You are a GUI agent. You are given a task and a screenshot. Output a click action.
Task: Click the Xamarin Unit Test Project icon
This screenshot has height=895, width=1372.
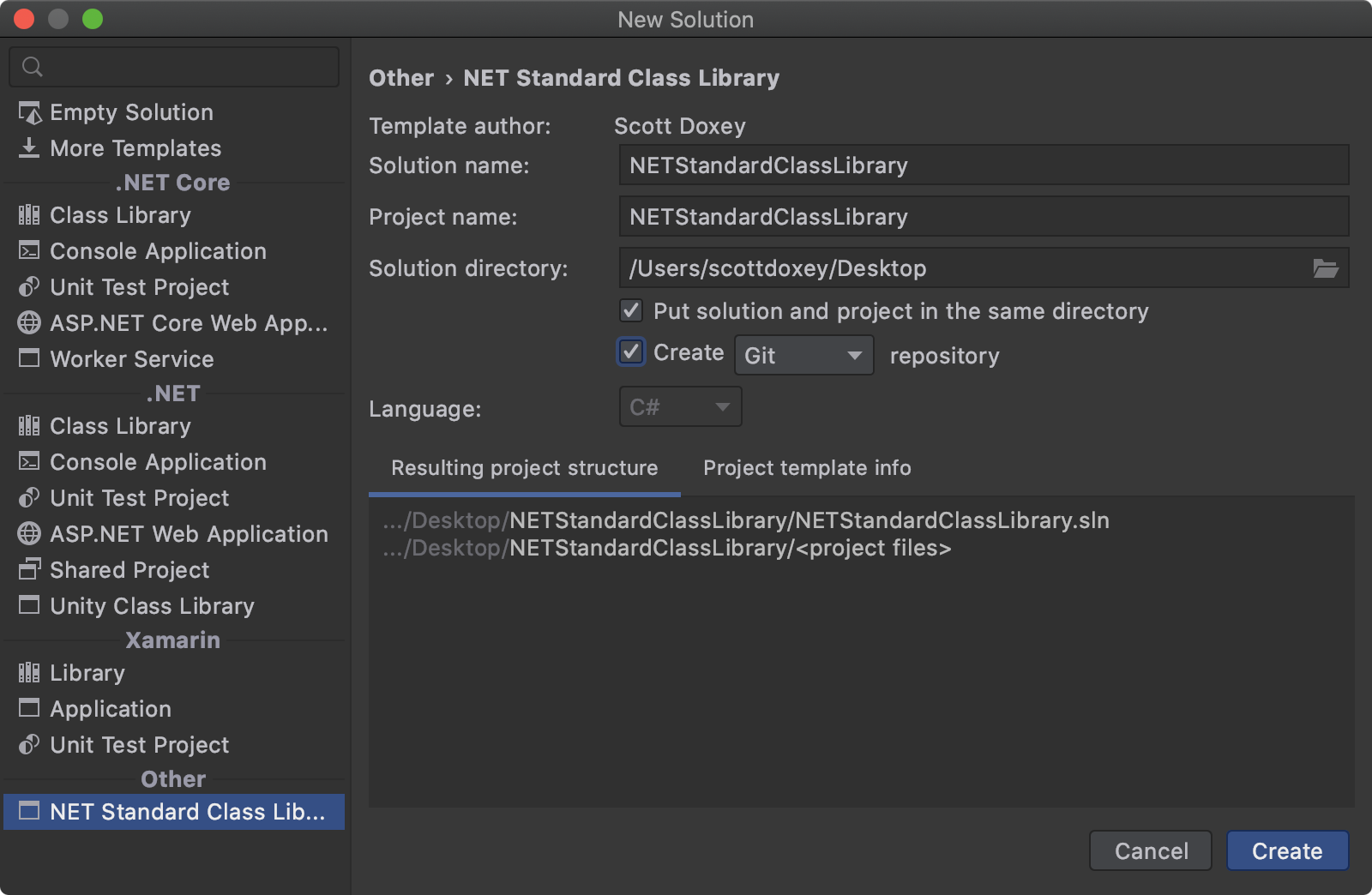(x=29, y=744)
